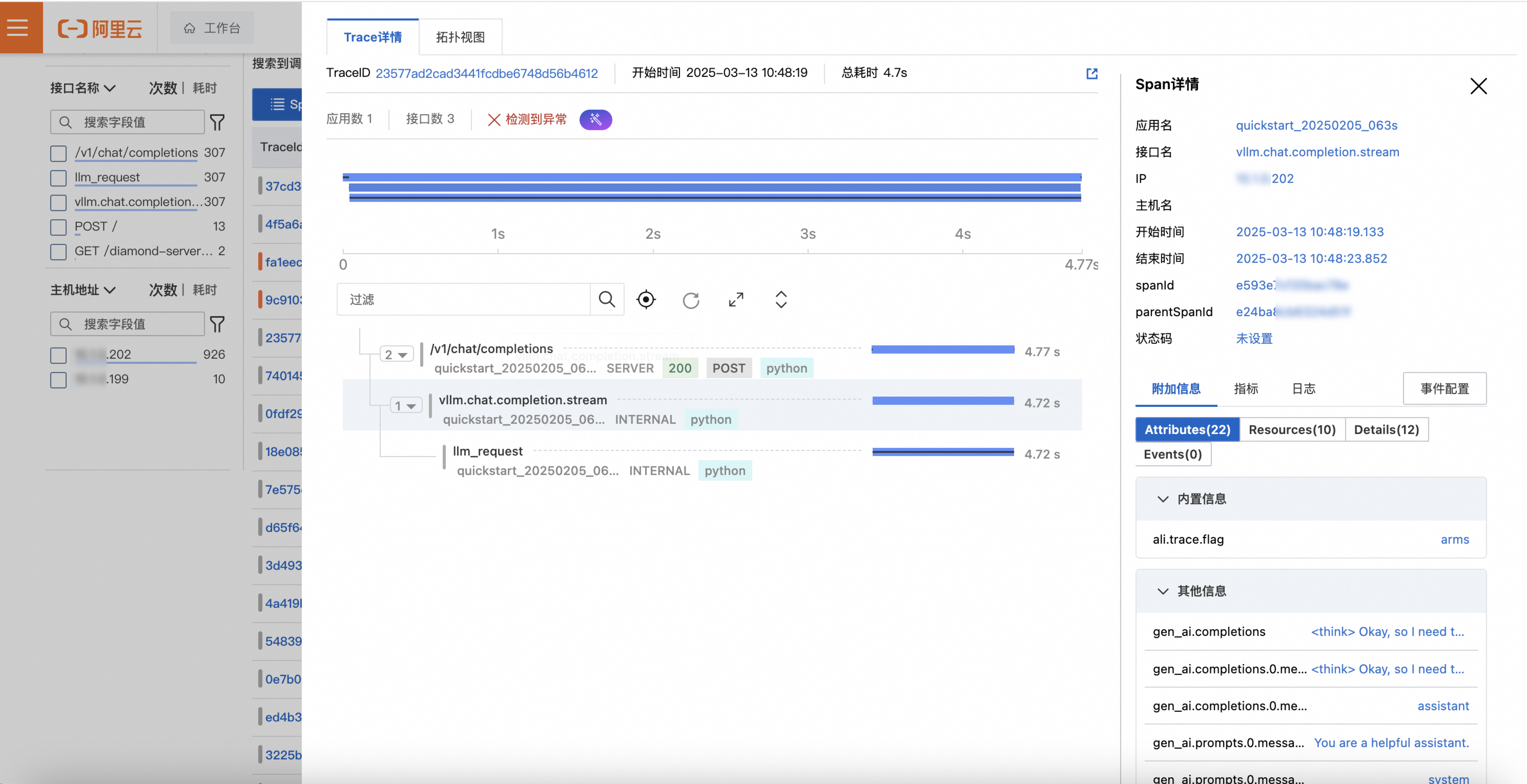The image size is (1527, 784).
Task: Click the ali.trace.flag arms value
Action: [1455, 539]
